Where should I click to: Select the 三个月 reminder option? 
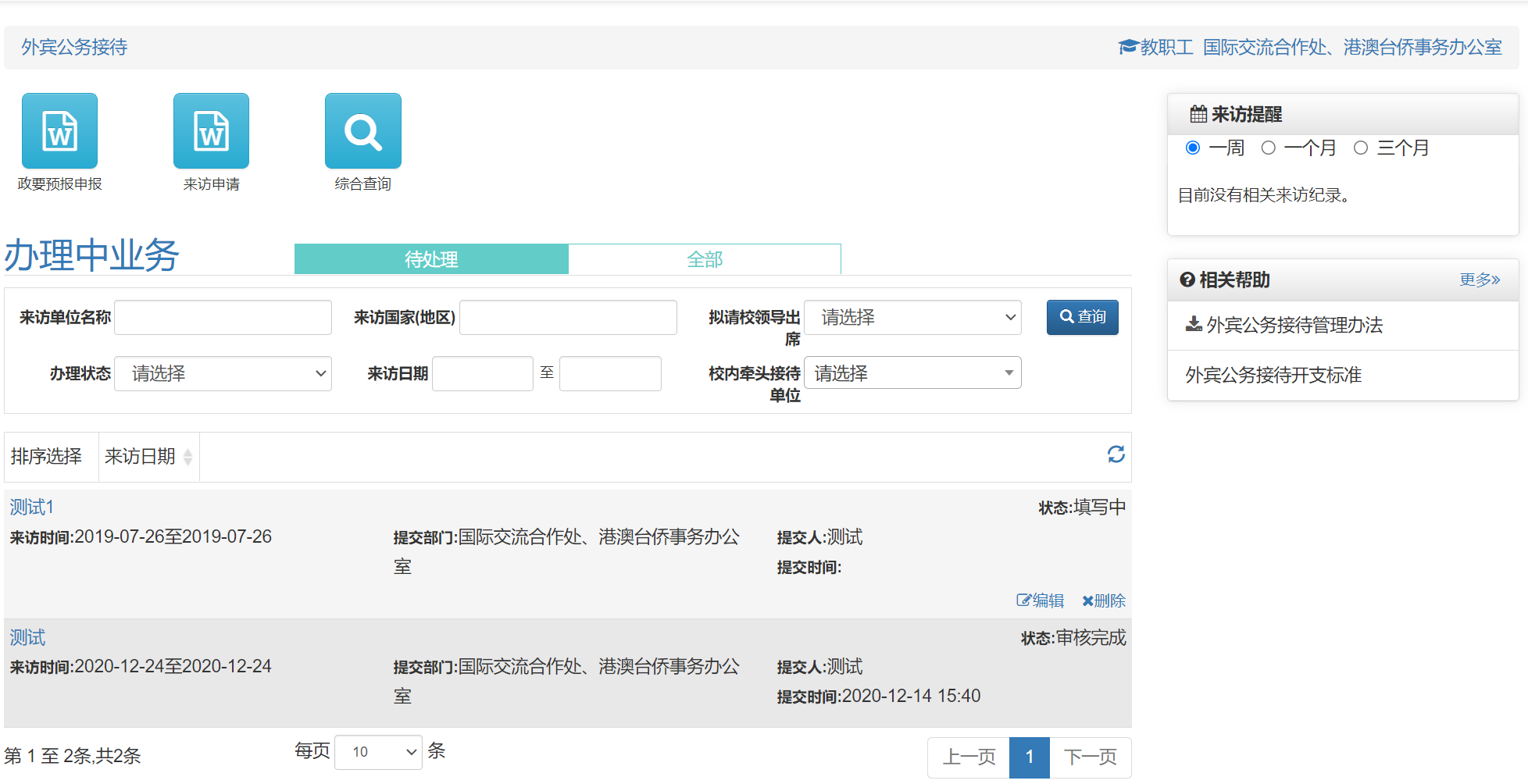1361,148
